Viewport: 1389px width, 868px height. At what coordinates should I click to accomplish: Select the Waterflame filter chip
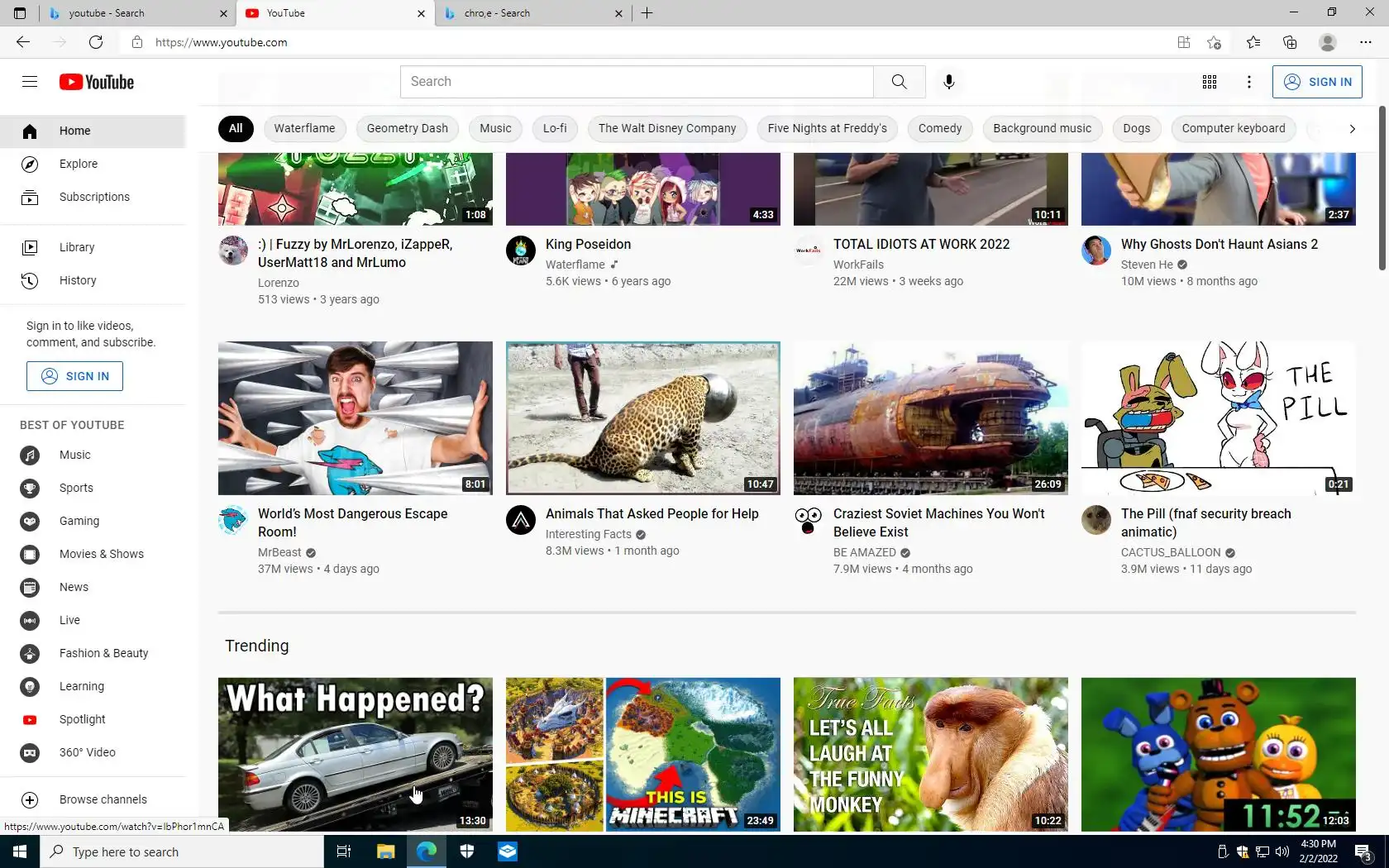[x=304, y=128]
